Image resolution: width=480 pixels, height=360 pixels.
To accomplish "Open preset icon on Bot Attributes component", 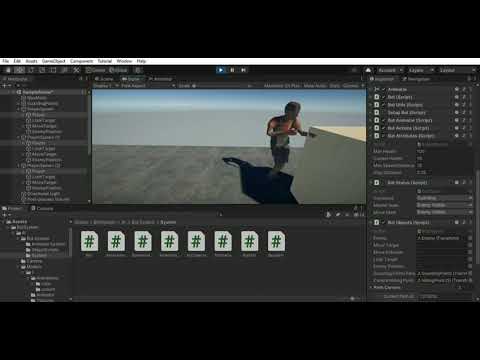I will click(464, 136).
